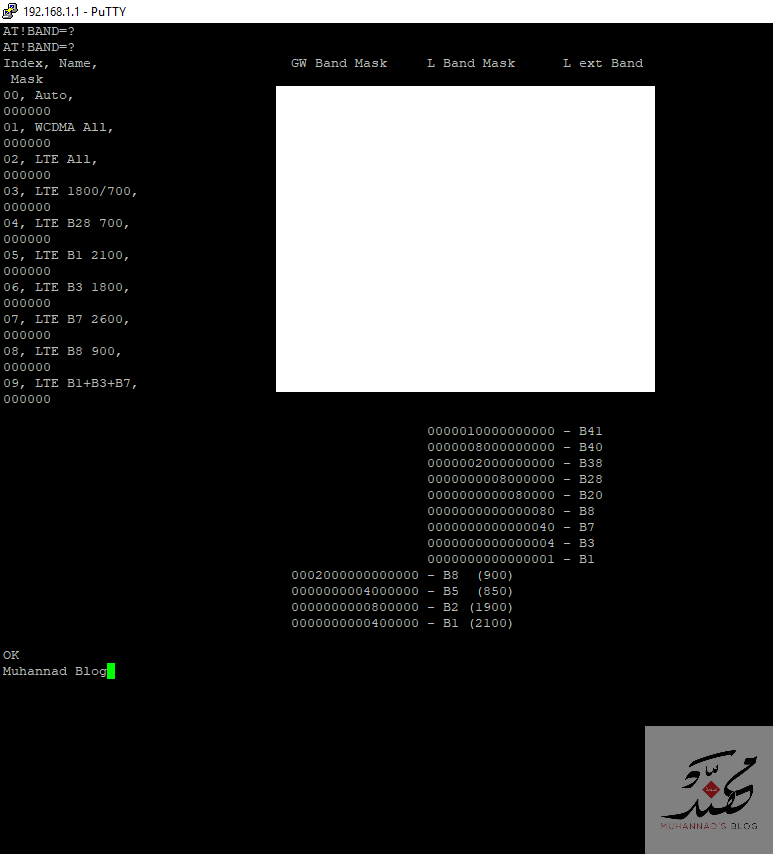This screenshot has height=854, width=773.
Task: Click the B8 label next to 0000000000000080
Action: 586,511
